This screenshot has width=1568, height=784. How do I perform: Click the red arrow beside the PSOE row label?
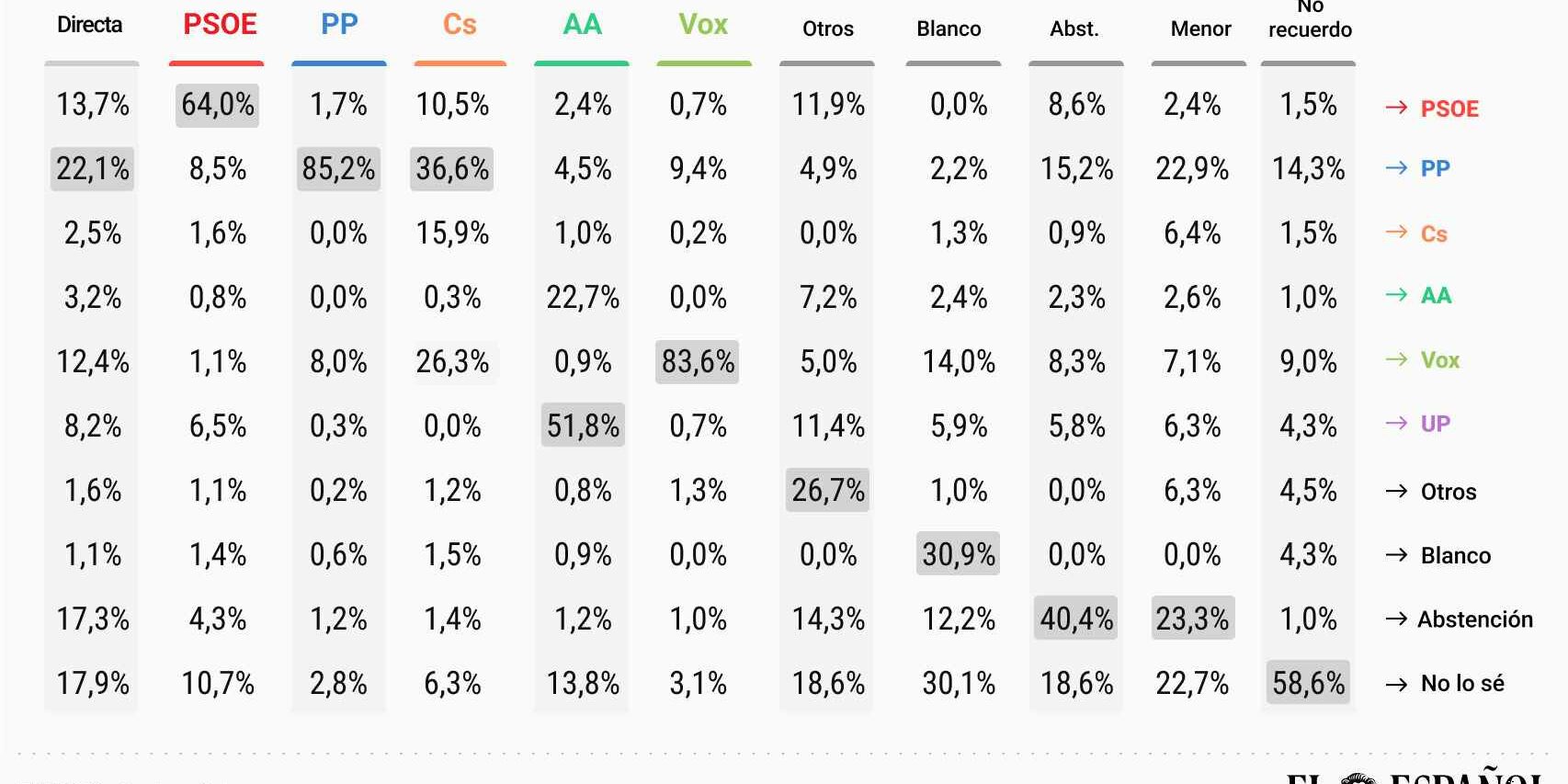1395,108
